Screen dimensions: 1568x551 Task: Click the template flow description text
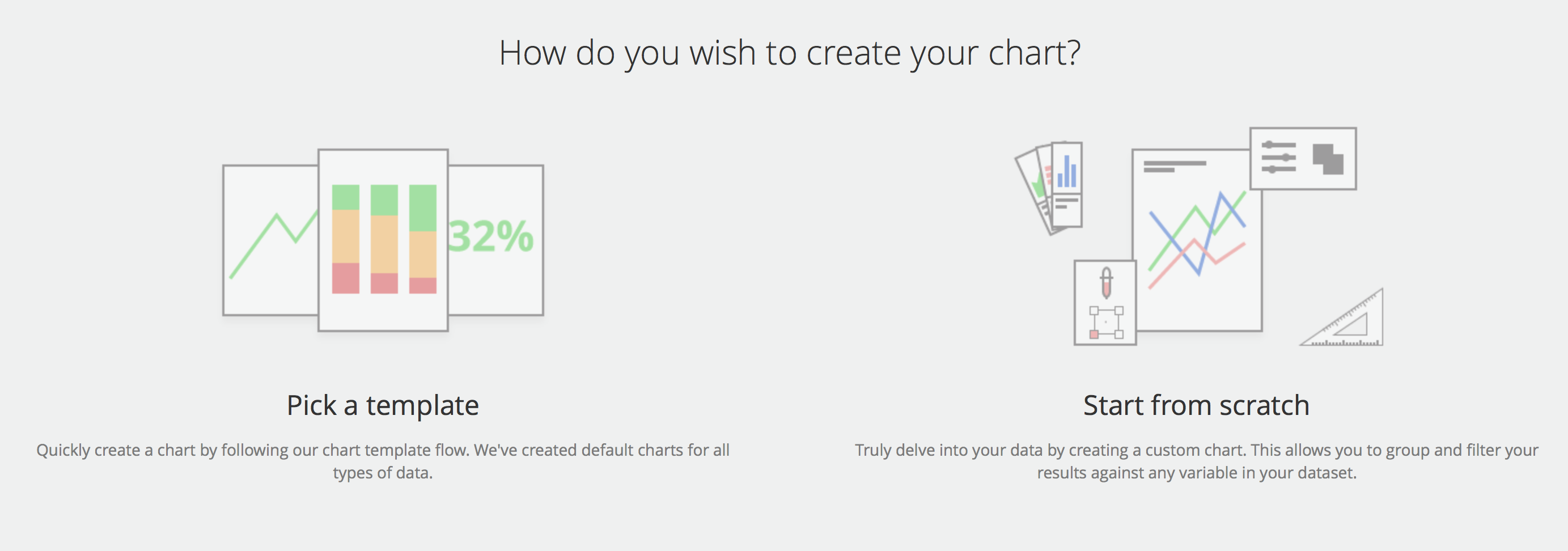point(383,461)
